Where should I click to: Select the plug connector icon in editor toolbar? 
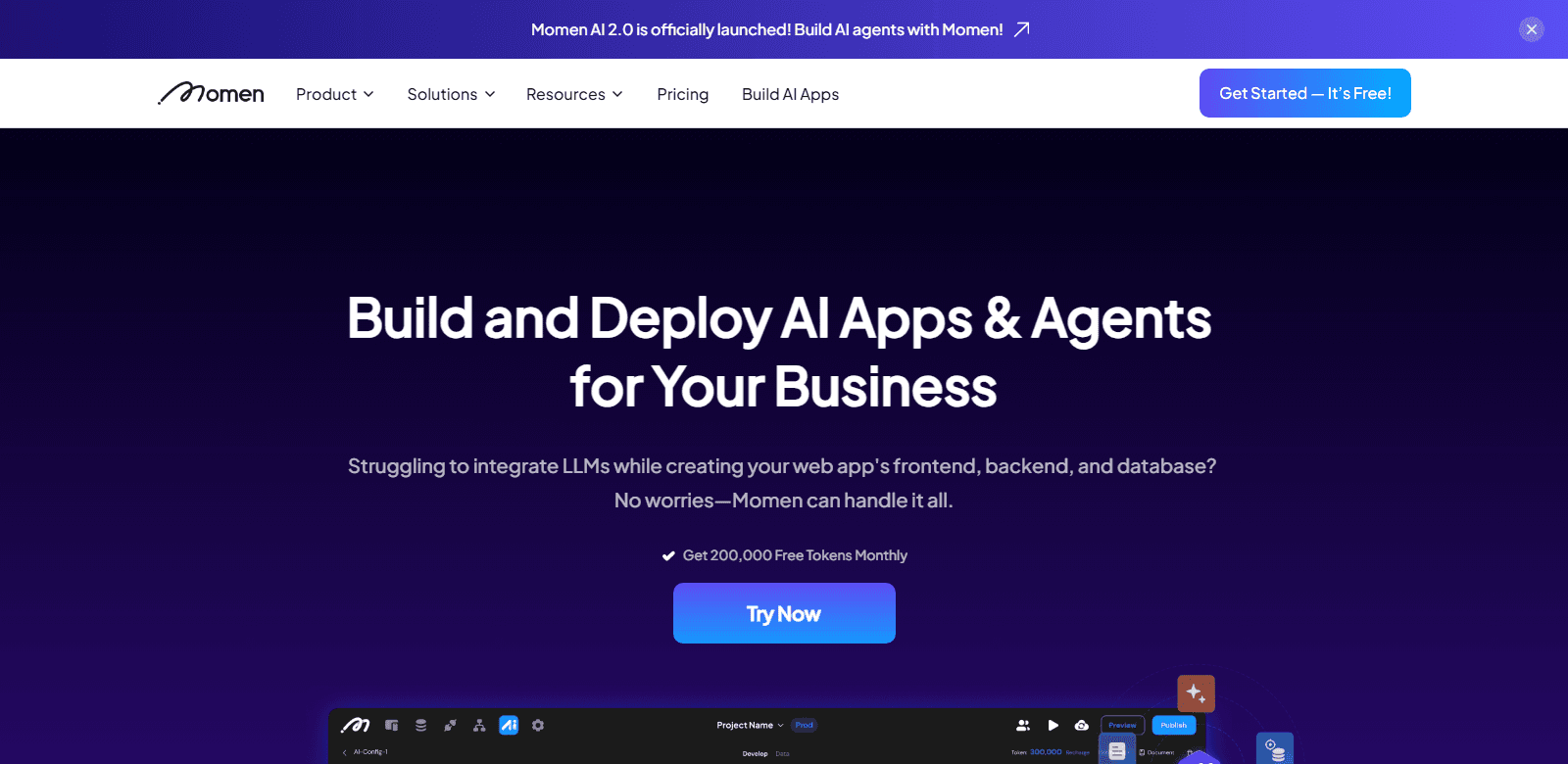click(450, 726)
